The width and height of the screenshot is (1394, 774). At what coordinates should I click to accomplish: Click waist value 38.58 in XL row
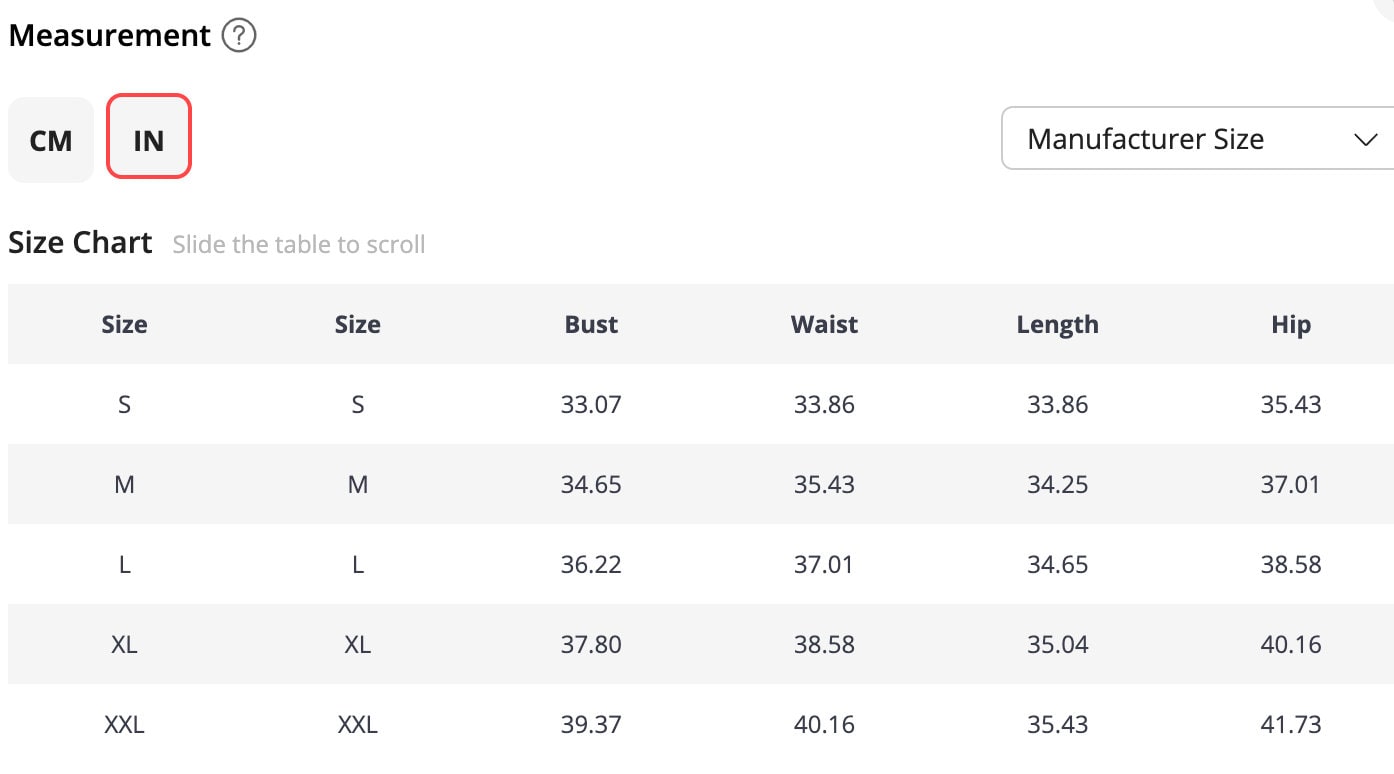pyautogui.click(x=824, y=644)
